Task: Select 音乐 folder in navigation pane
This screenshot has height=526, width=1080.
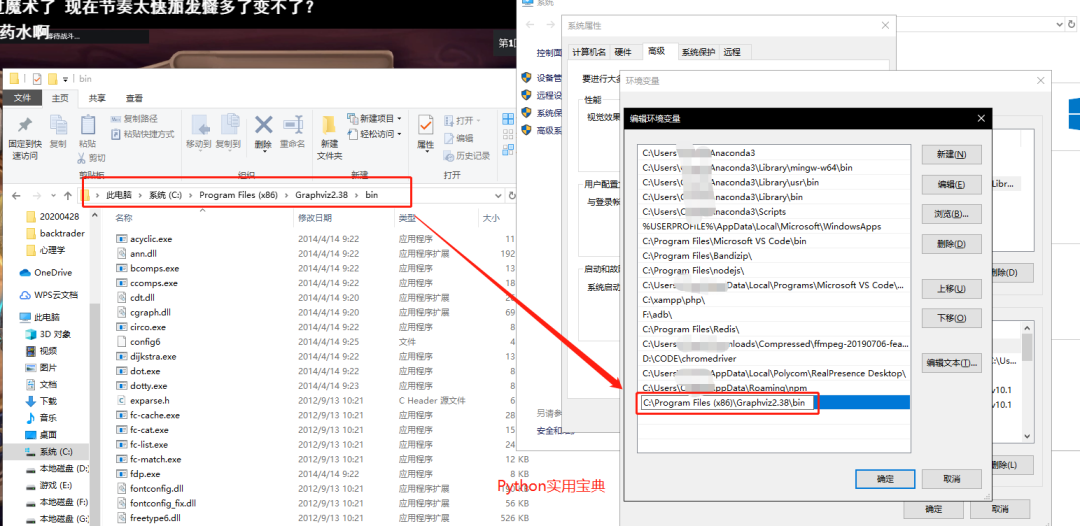Action: pyautogui.click(x=41, y=417)
